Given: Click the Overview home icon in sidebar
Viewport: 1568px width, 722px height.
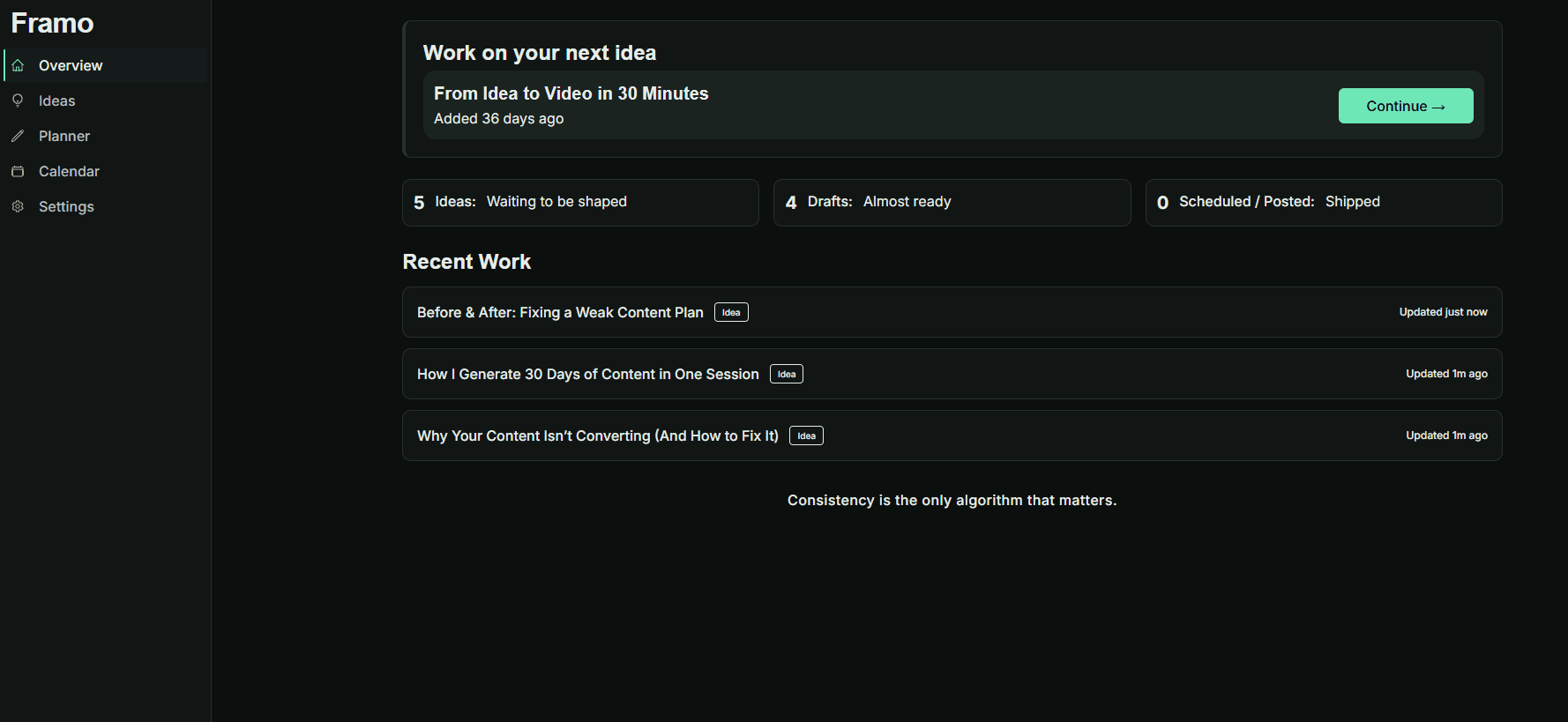Looking at the screenshot, I should pyautogui.click(x=18, y=66).
